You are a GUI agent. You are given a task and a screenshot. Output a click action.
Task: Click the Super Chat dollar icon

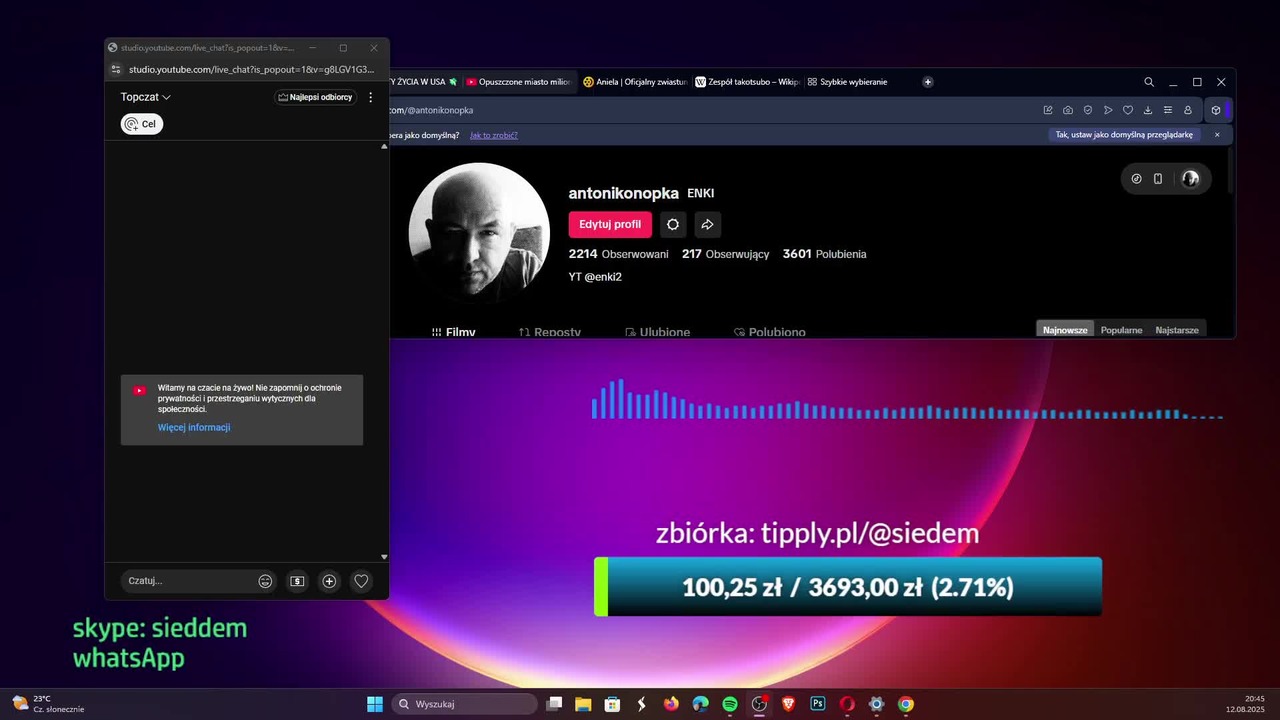point(297,581)
